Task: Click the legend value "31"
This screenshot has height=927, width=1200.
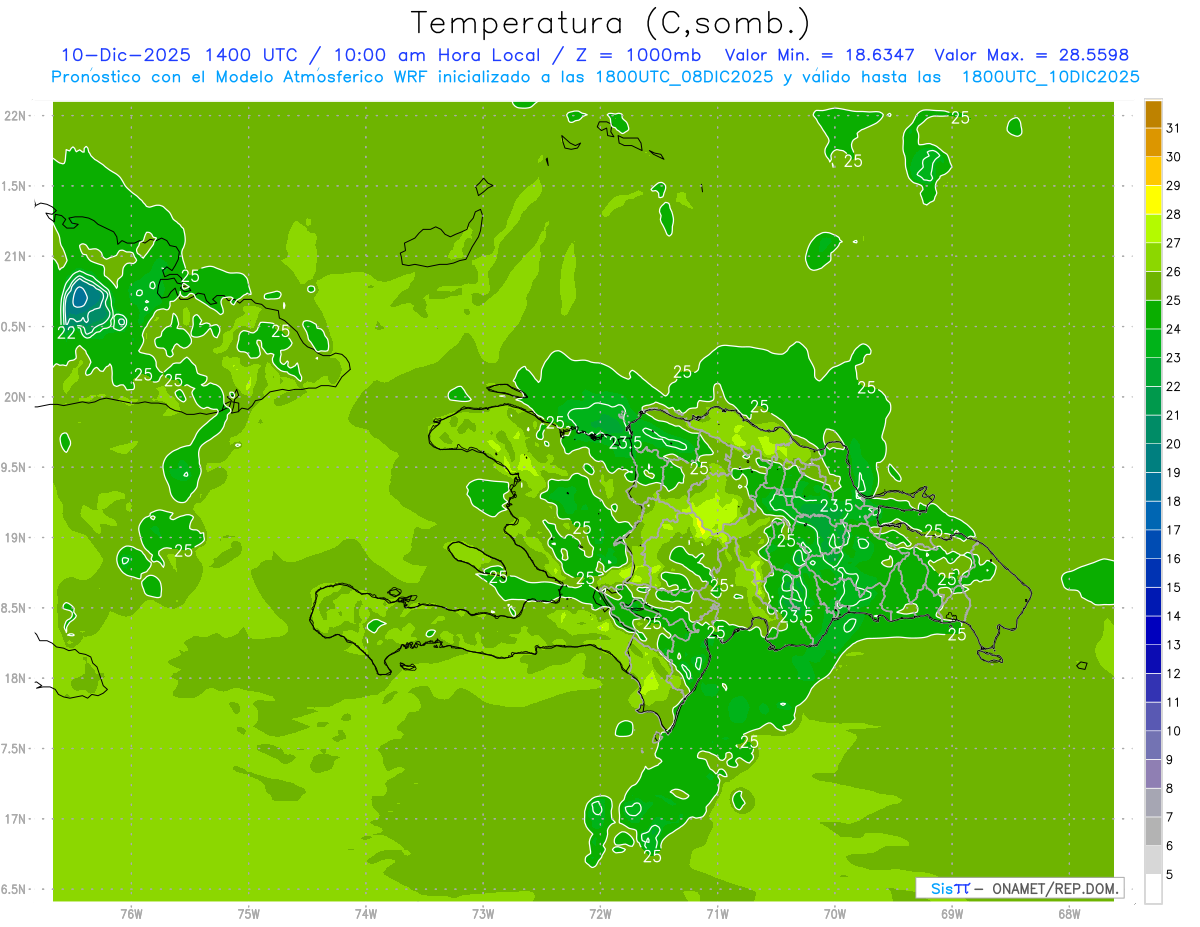Action: point(1173,128)
